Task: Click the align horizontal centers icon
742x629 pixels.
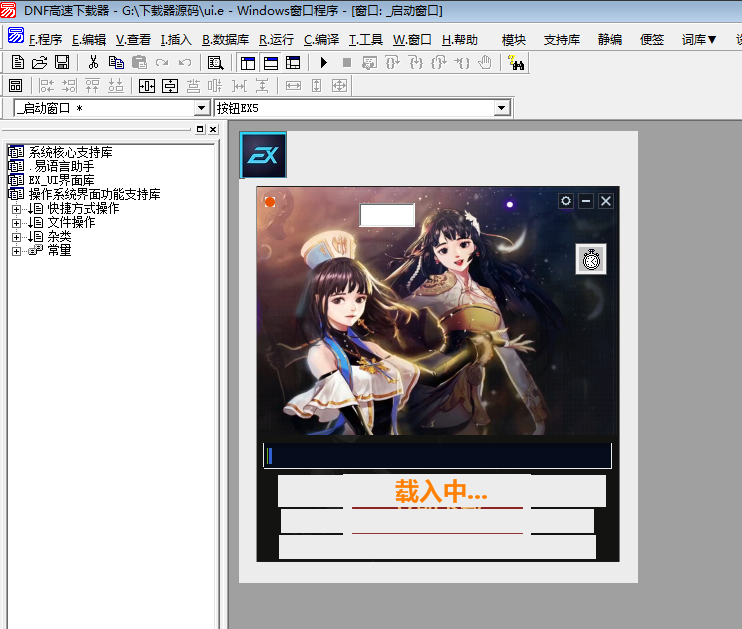Action: (x=193, y=86)
